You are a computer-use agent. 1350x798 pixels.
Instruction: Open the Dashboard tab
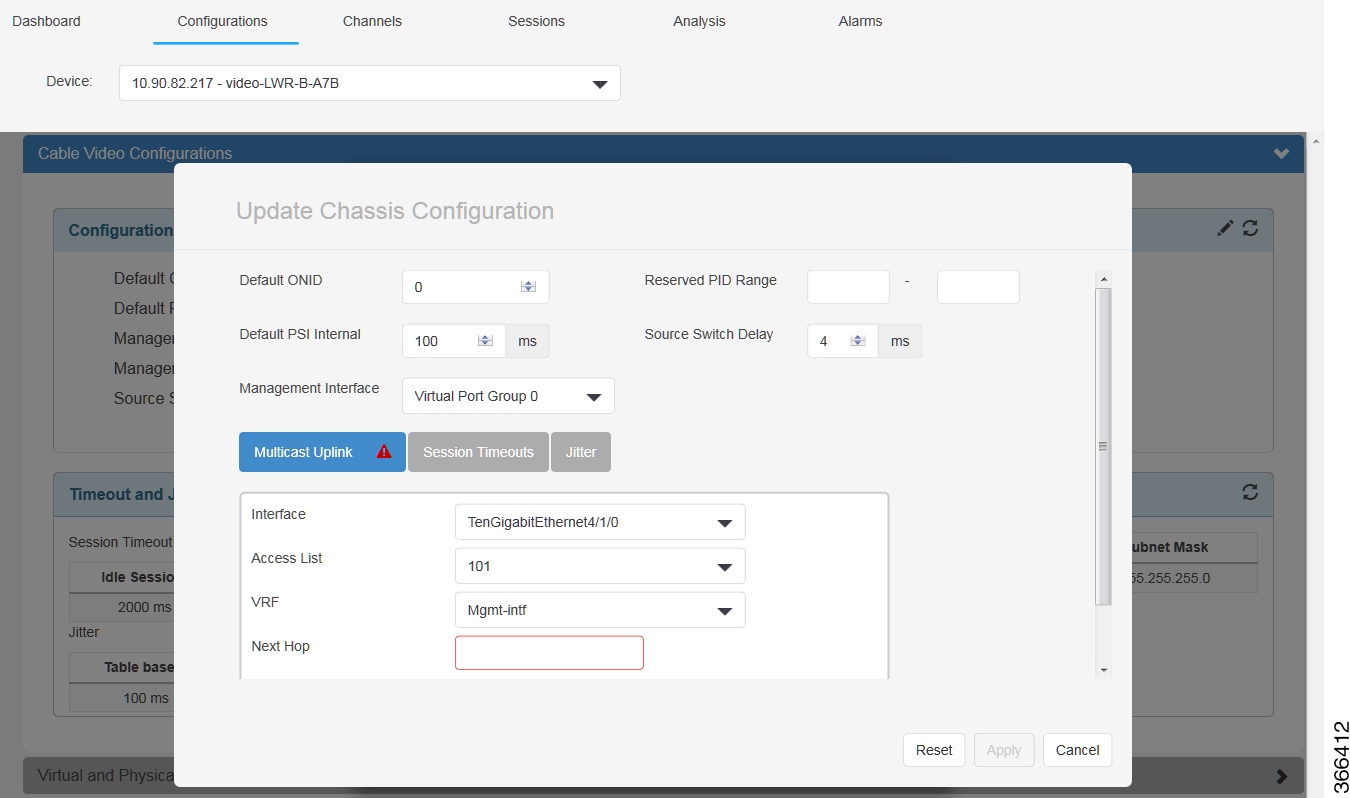(x=45, y=21)
